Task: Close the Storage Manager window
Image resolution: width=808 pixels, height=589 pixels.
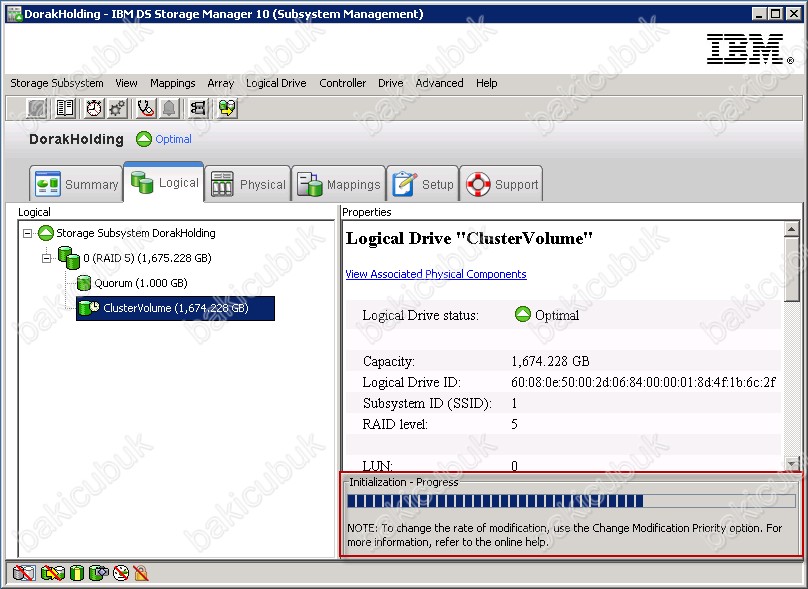Action: click(x=794, y=14)
